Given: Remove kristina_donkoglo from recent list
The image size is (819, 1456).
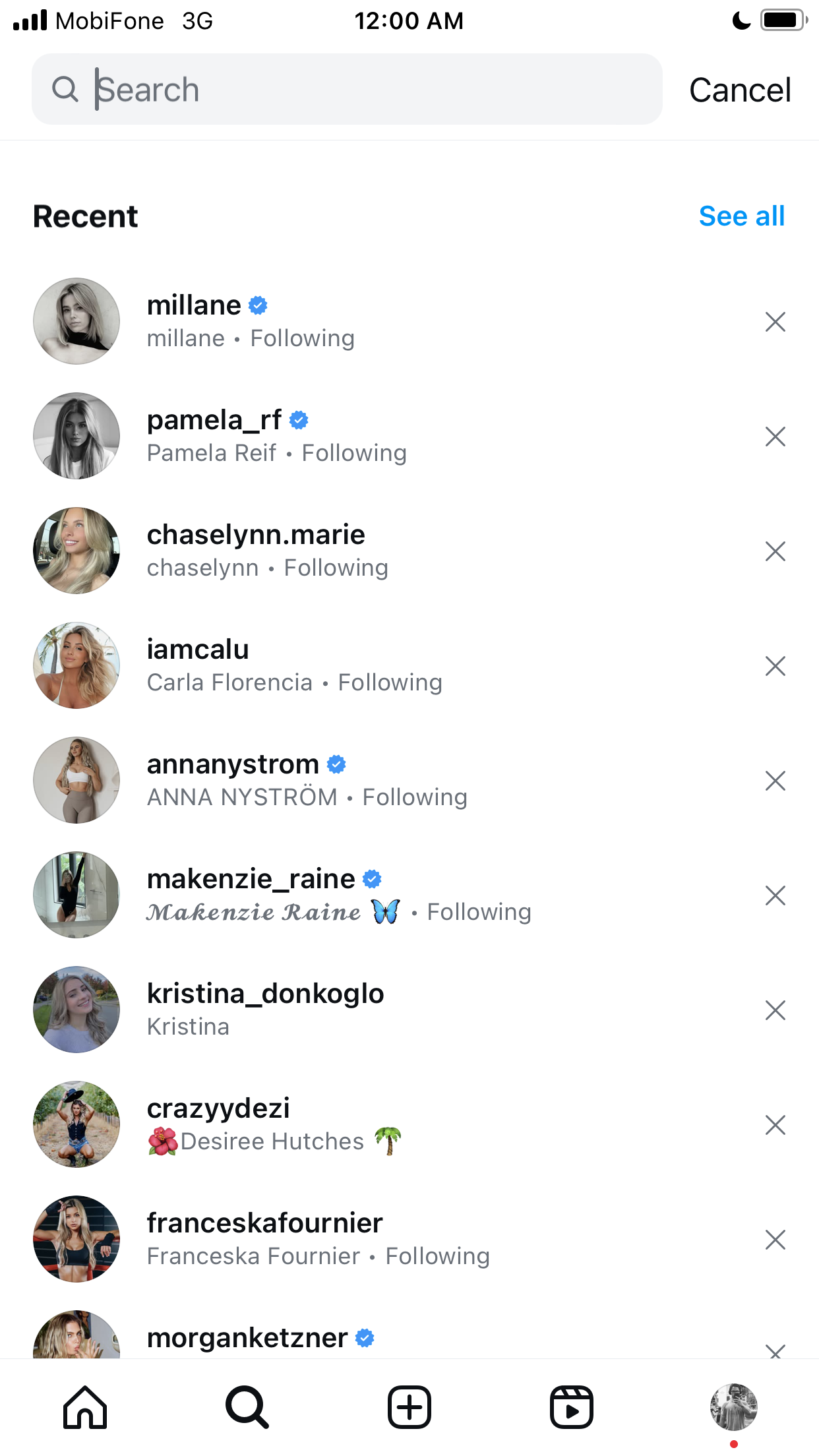Looking at the screenshot, I should point(775,1010).
